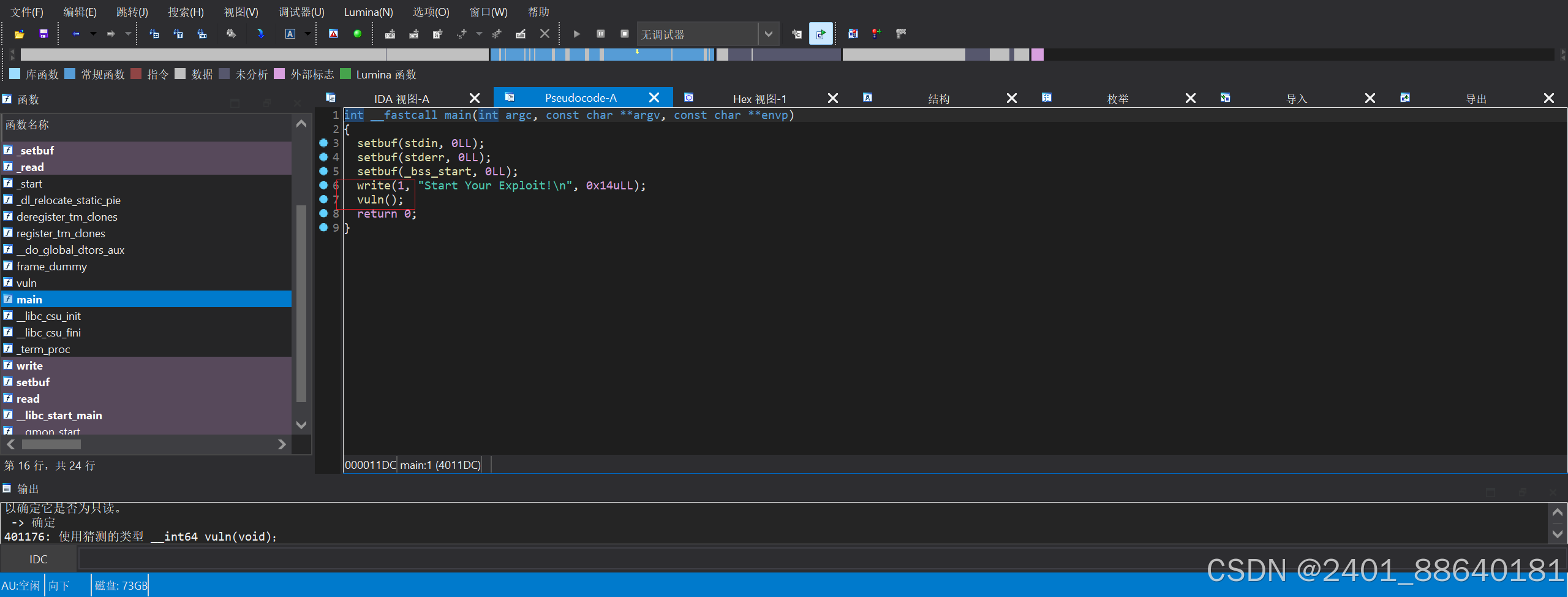Click the open file folder icon
This screenshot has height=597, width=1568.
(x=19, y=34)
